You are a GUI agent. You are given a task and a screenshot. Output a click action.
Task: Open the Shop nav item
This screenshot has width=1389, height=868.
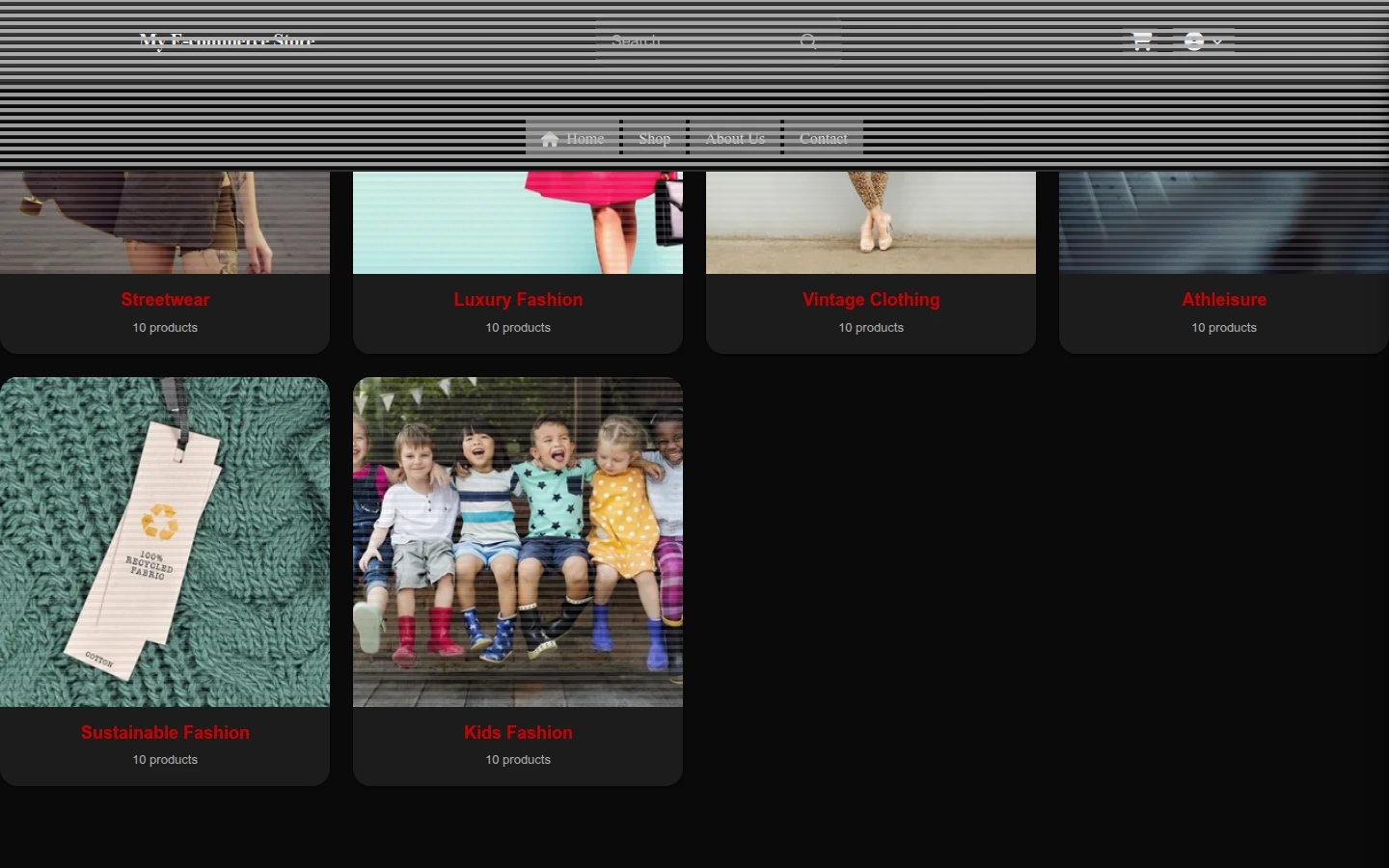click(x=654, y=138)
